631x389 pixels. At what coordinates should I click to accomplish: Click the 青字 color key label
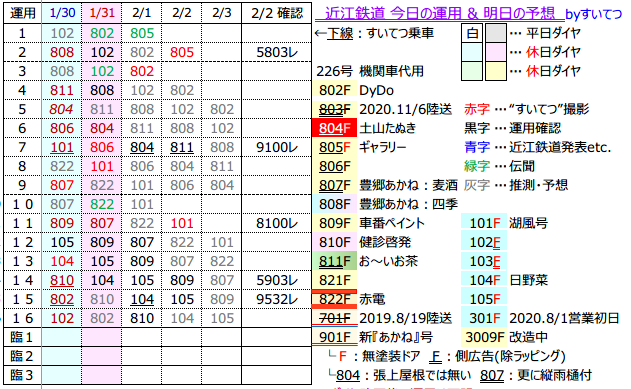(477, 147)
